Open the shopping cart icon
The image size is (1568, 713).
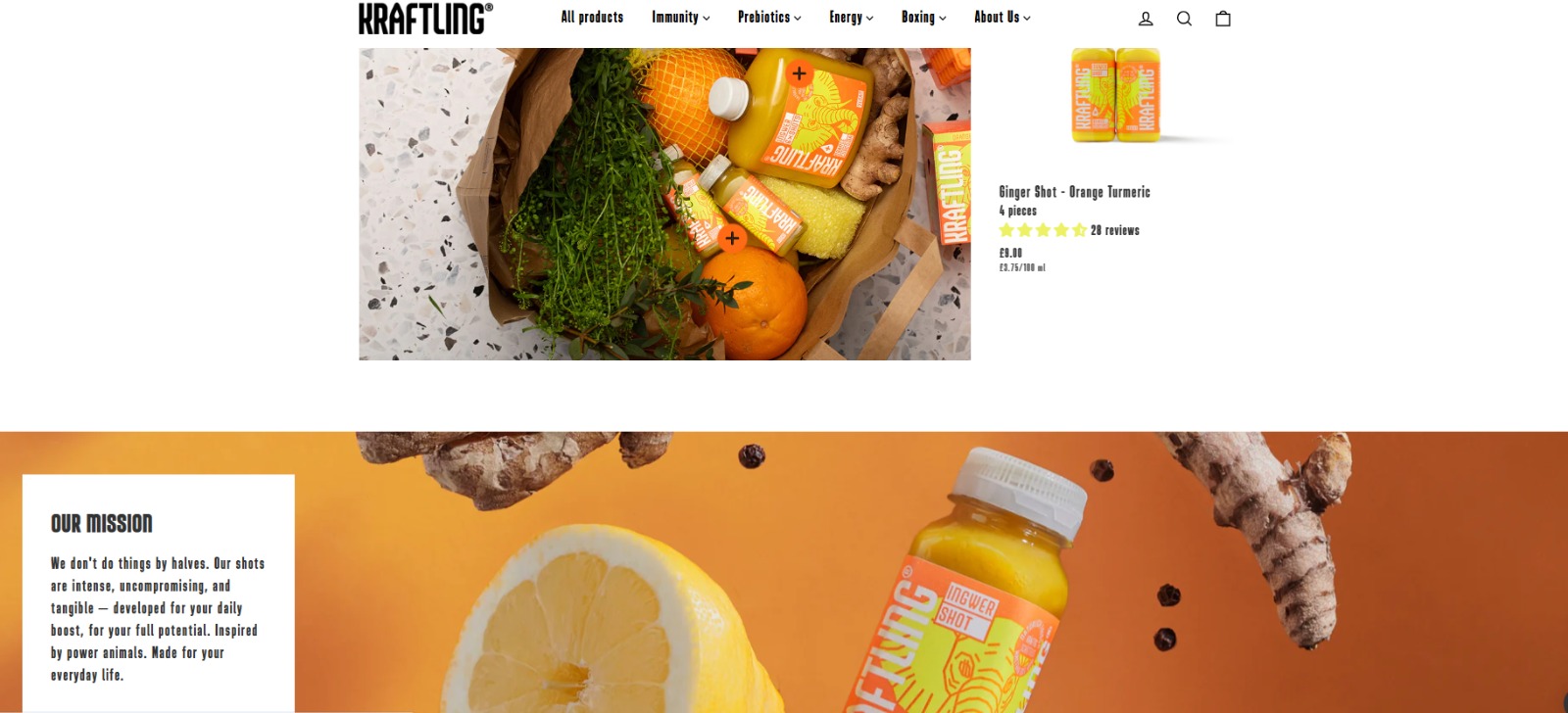(1223, 19)
